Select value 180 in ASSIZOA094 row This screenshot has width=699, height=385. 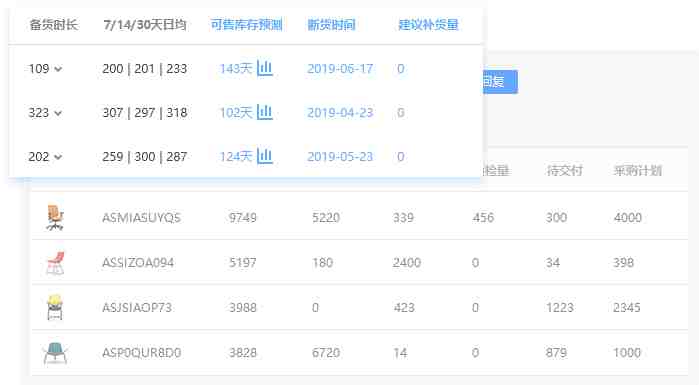coord(322,262)
